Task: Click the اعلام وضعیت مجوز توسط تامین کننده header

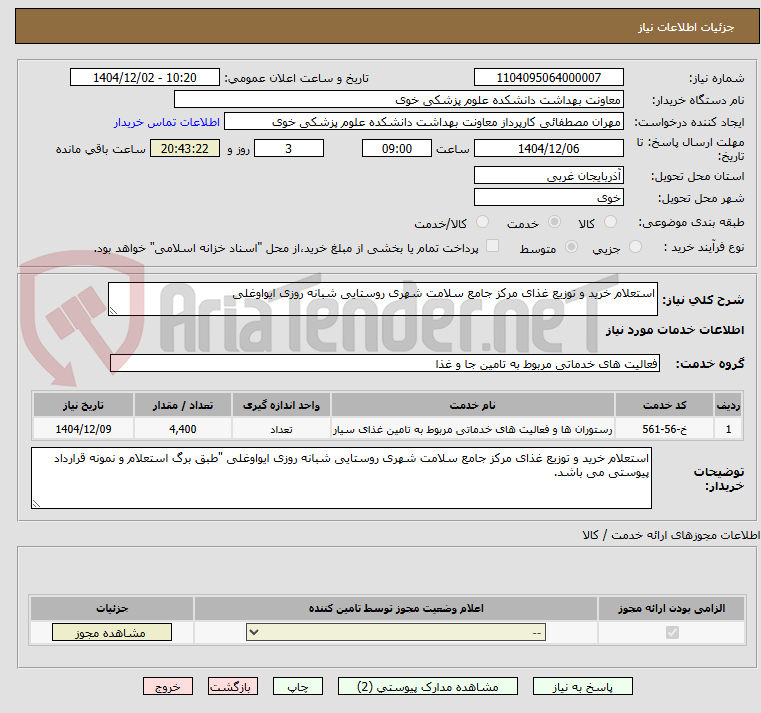Action: [x=396, y=608]
